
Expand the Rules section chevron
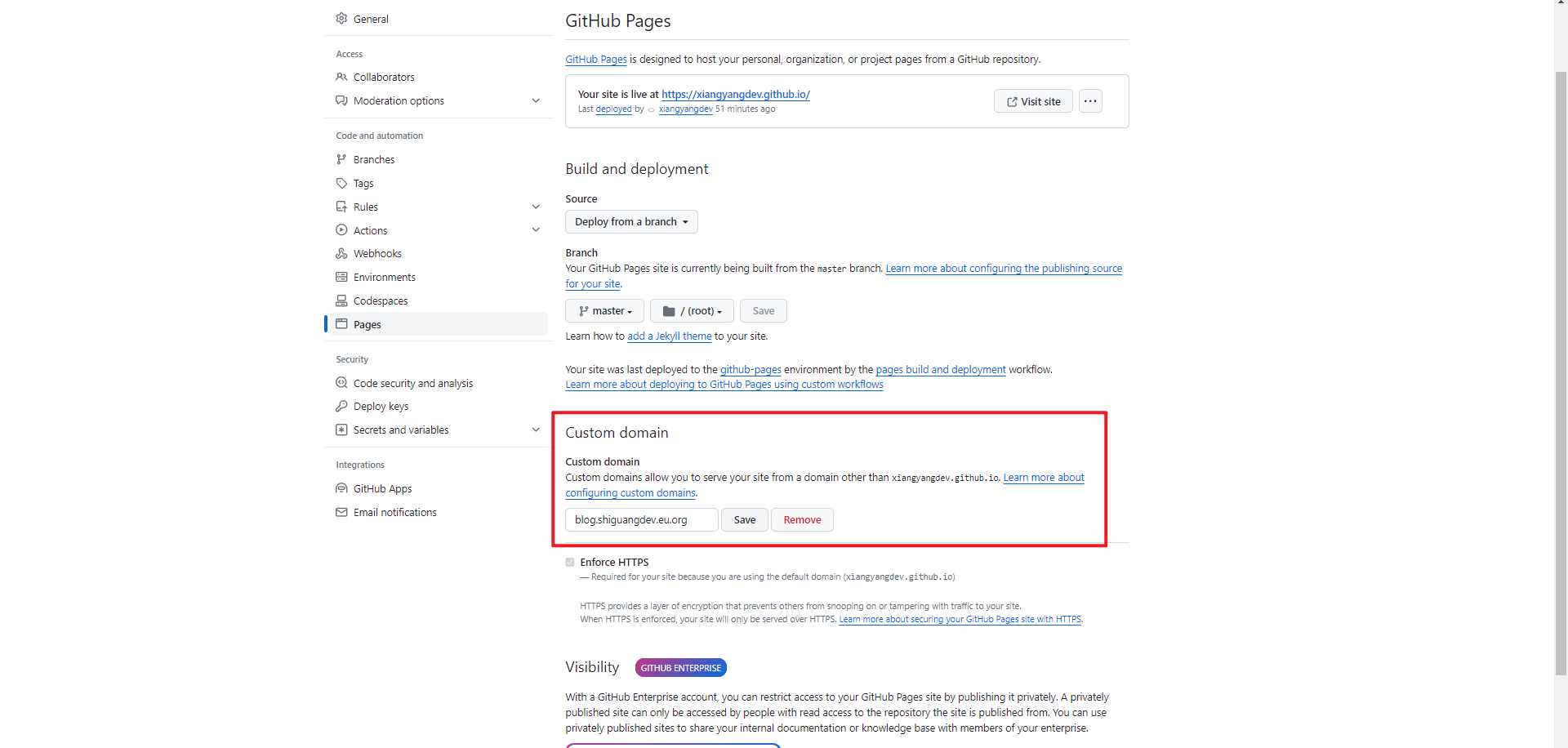pyautogui.click(x=536, y=207)
